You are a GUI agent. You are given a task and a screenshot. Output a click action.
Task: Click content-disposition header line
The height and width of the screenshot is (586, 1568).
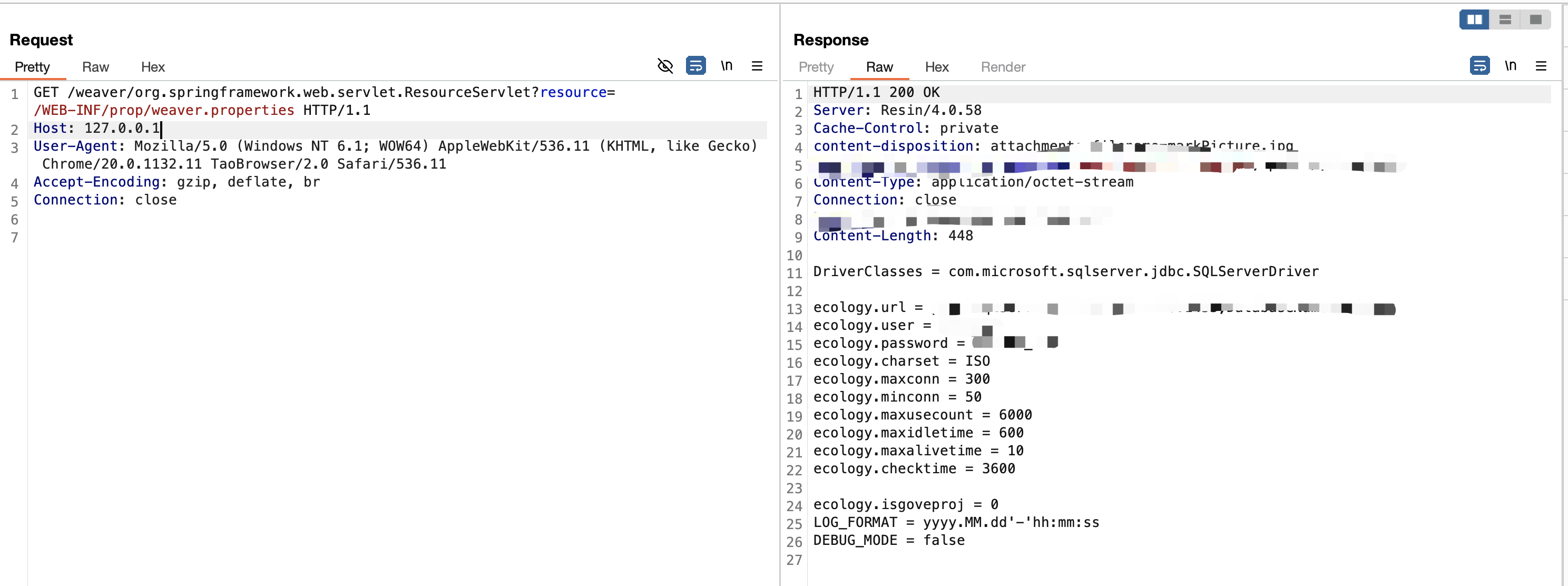pyautogui.click(x=1054, y=146)
